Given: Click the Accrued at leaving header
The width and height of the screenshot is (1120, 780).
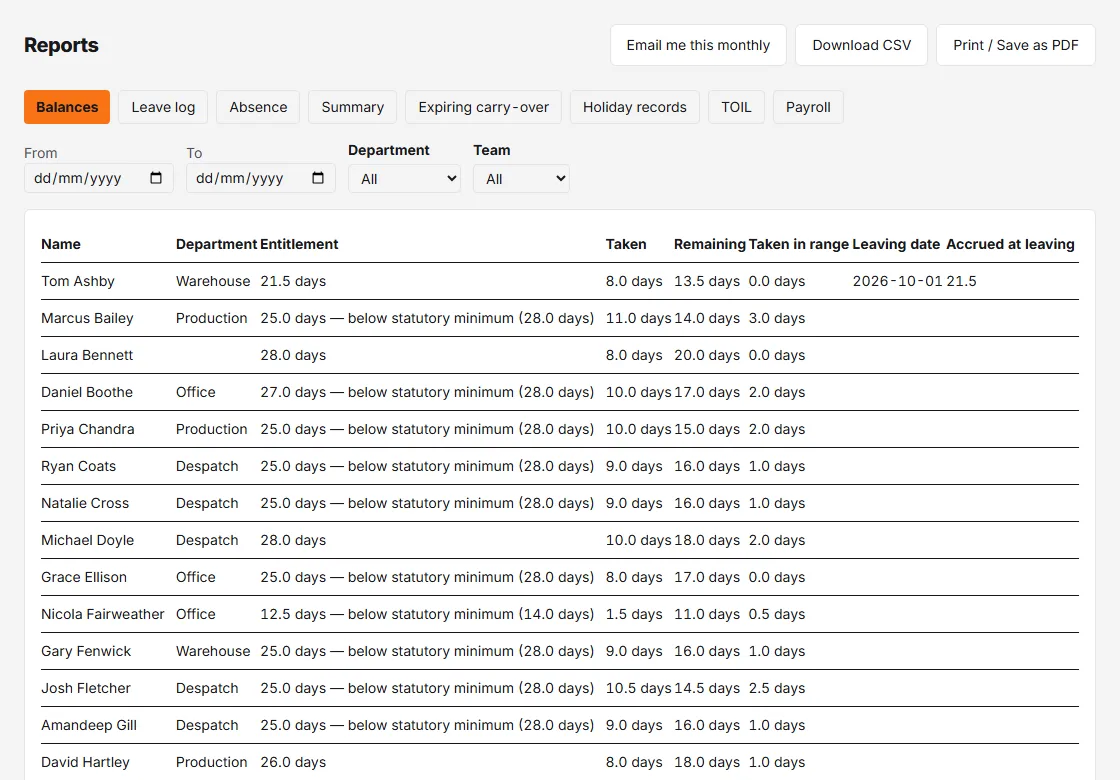Looking at the screenshot, I should pyautogui.click(x=1010, y=244).
